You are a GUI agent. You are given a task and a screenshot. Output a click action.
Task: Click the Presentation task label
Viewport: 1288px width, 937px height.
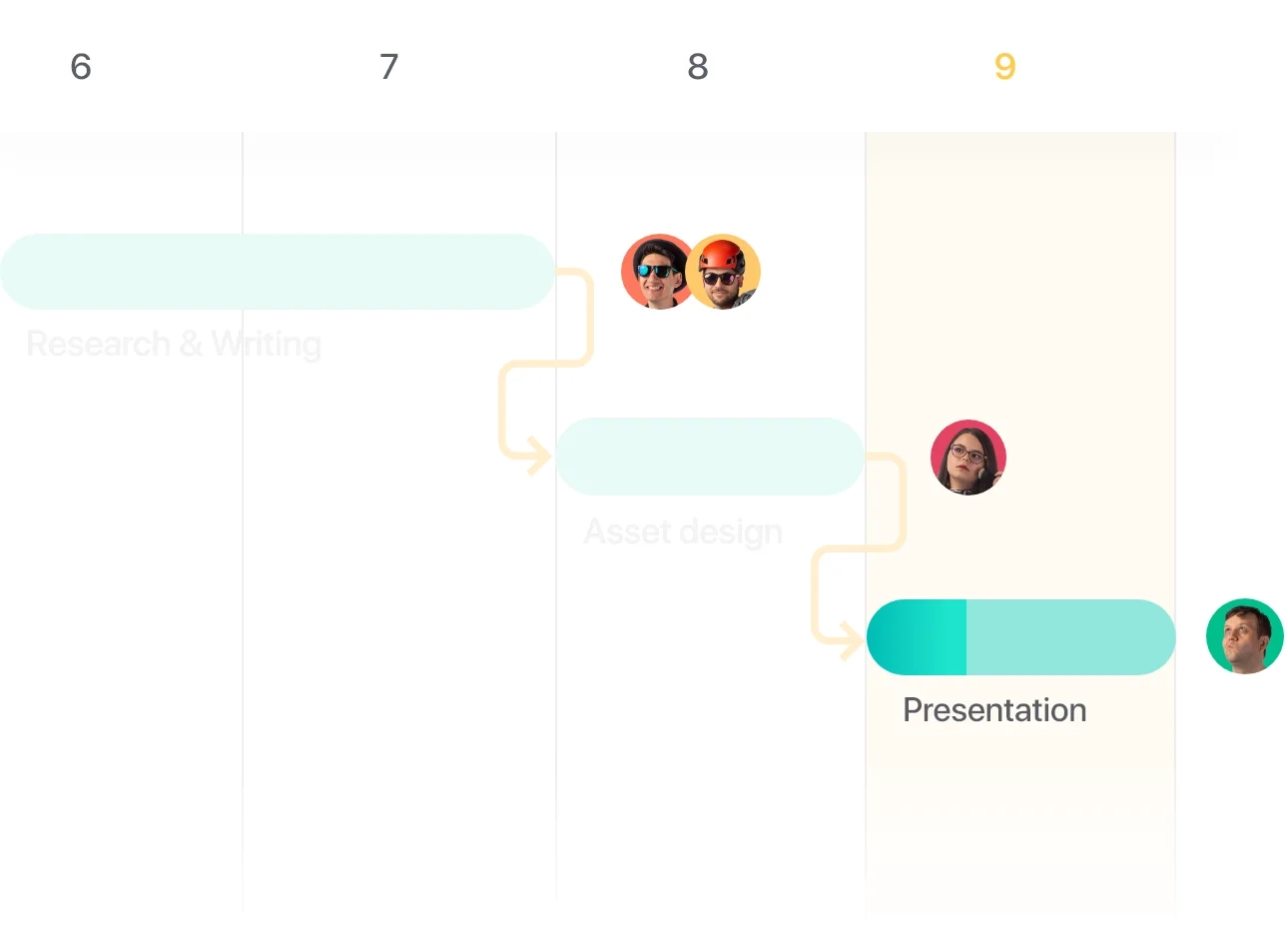(x=994, y=710)
